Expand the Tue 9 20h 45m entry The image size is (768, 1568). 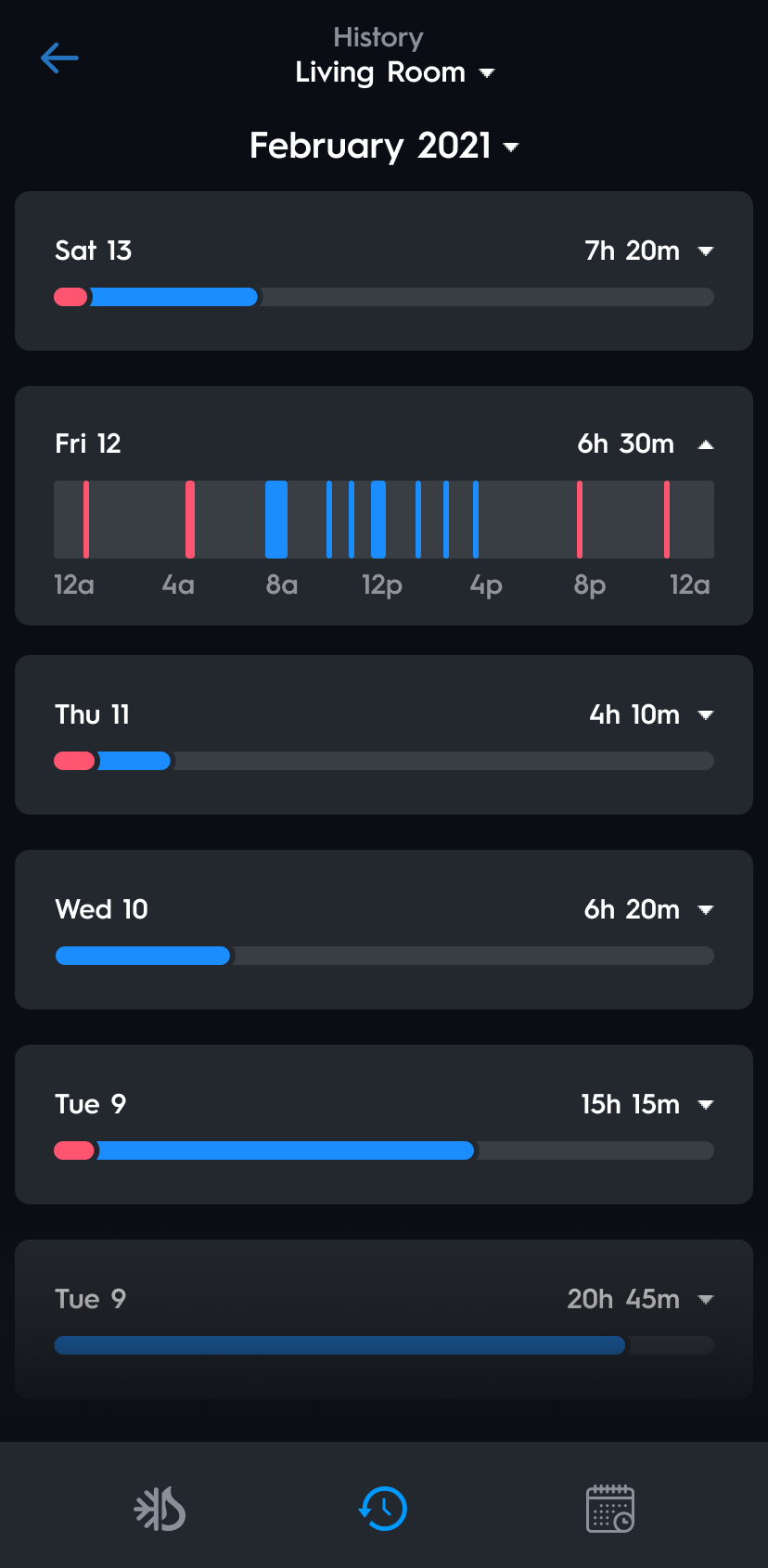click(x=706, y=1299)
